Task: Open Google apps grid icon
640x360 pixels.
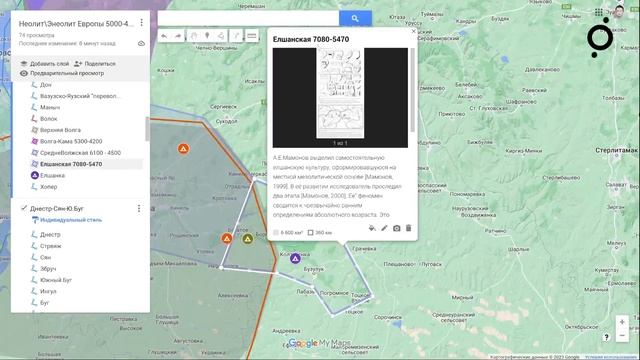Action: (598, 12)
